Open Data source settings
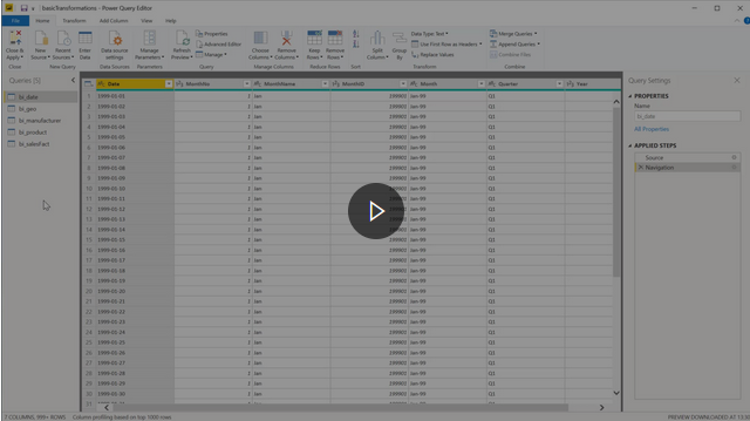The image size is (750, 421). pos(113,39)
